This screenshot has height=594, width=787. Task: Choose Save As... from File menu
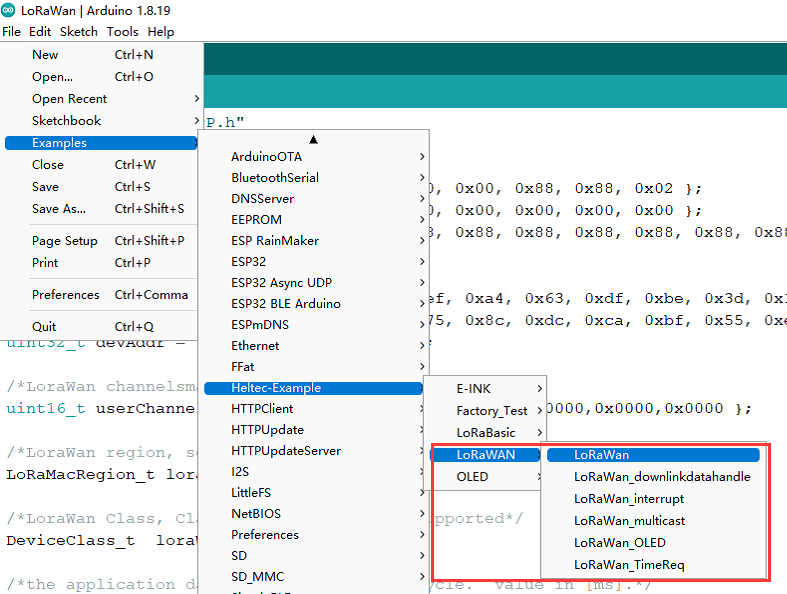[x=59, y=209]
